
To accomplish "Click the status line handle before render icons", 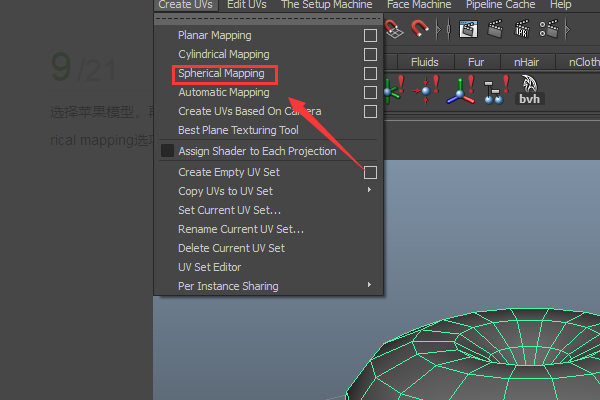I will pyautogui.click(x=448, y=29).
